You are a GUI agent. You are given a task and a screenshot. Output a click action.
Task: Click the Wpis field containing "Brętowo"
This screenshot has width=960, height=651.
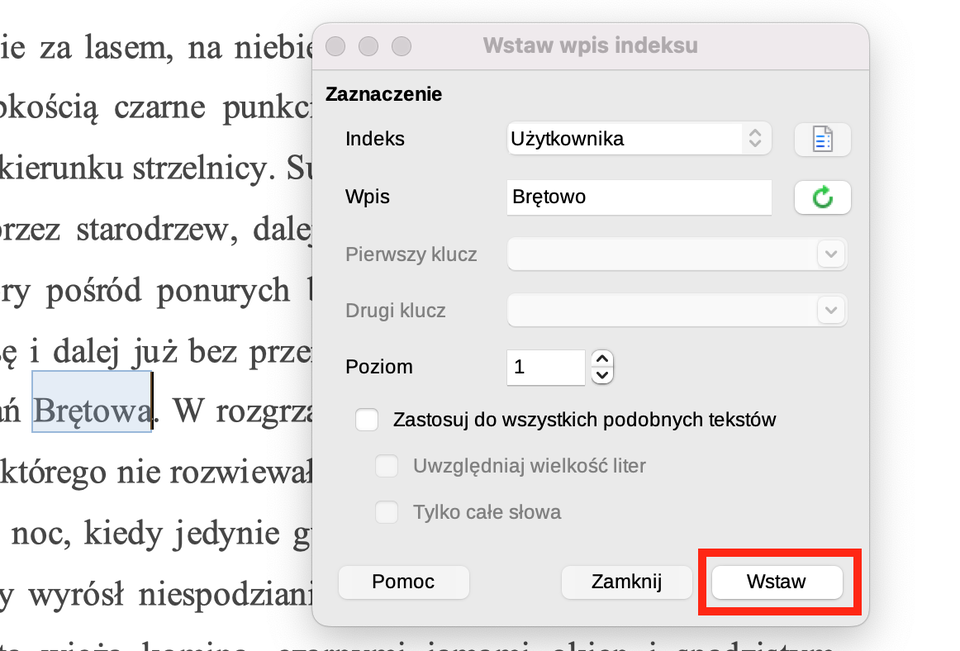[x=639, y=197]
